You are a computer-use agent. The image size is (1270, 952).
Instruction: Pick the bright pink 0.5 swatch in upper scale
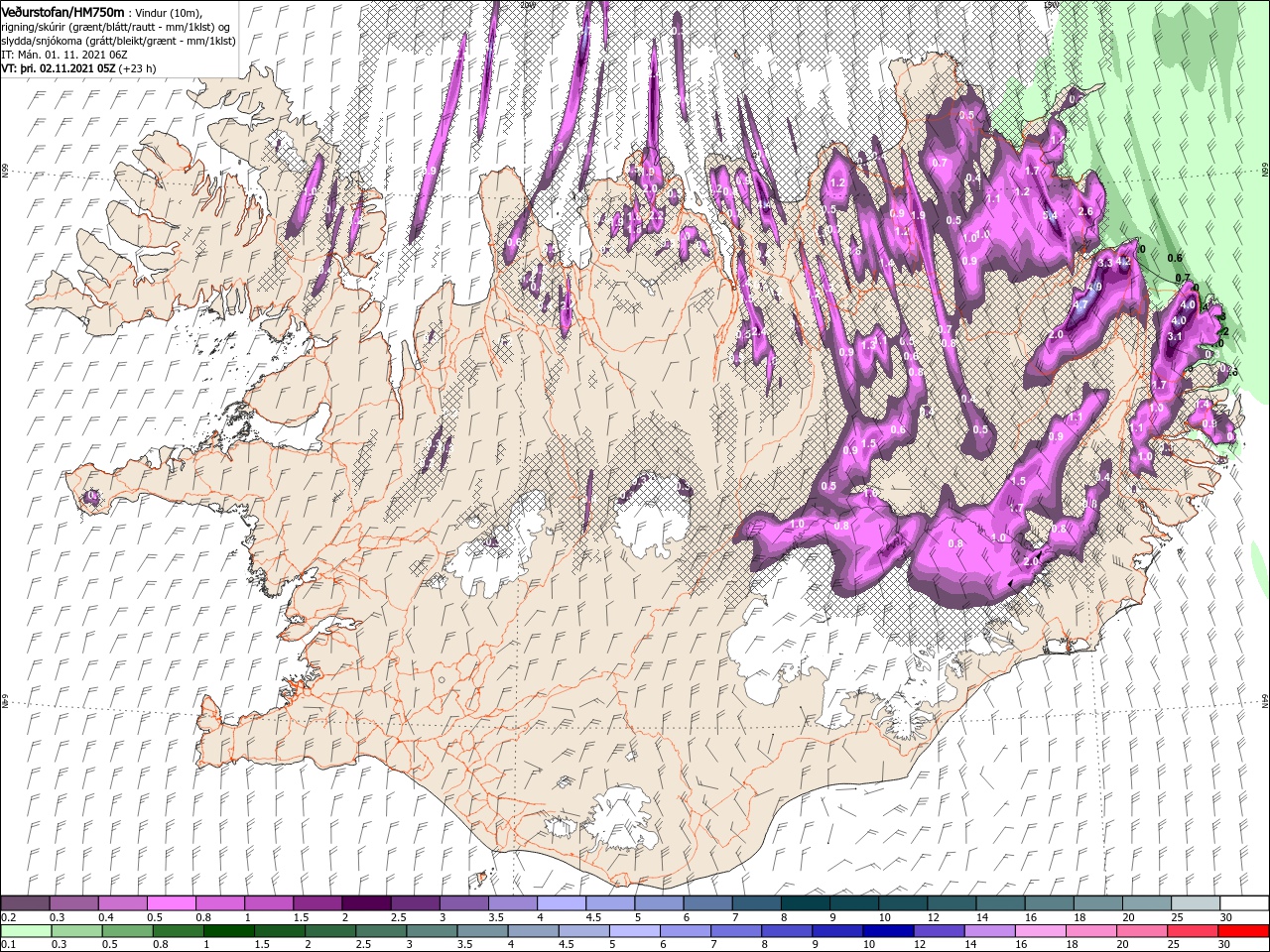(x=171, y=903)
